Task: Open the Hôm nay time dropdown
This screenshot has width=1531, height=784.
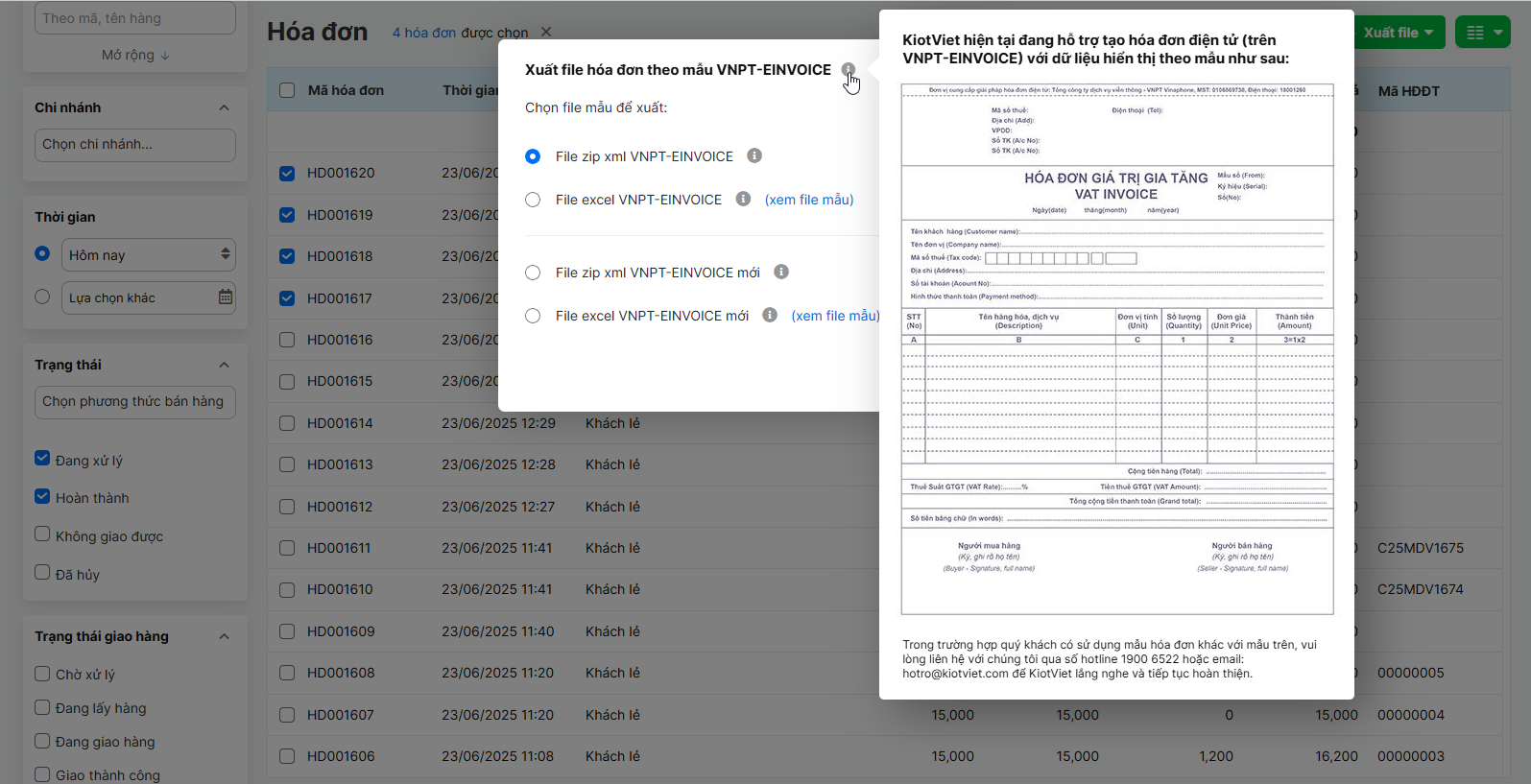Action: click(149, 255)
